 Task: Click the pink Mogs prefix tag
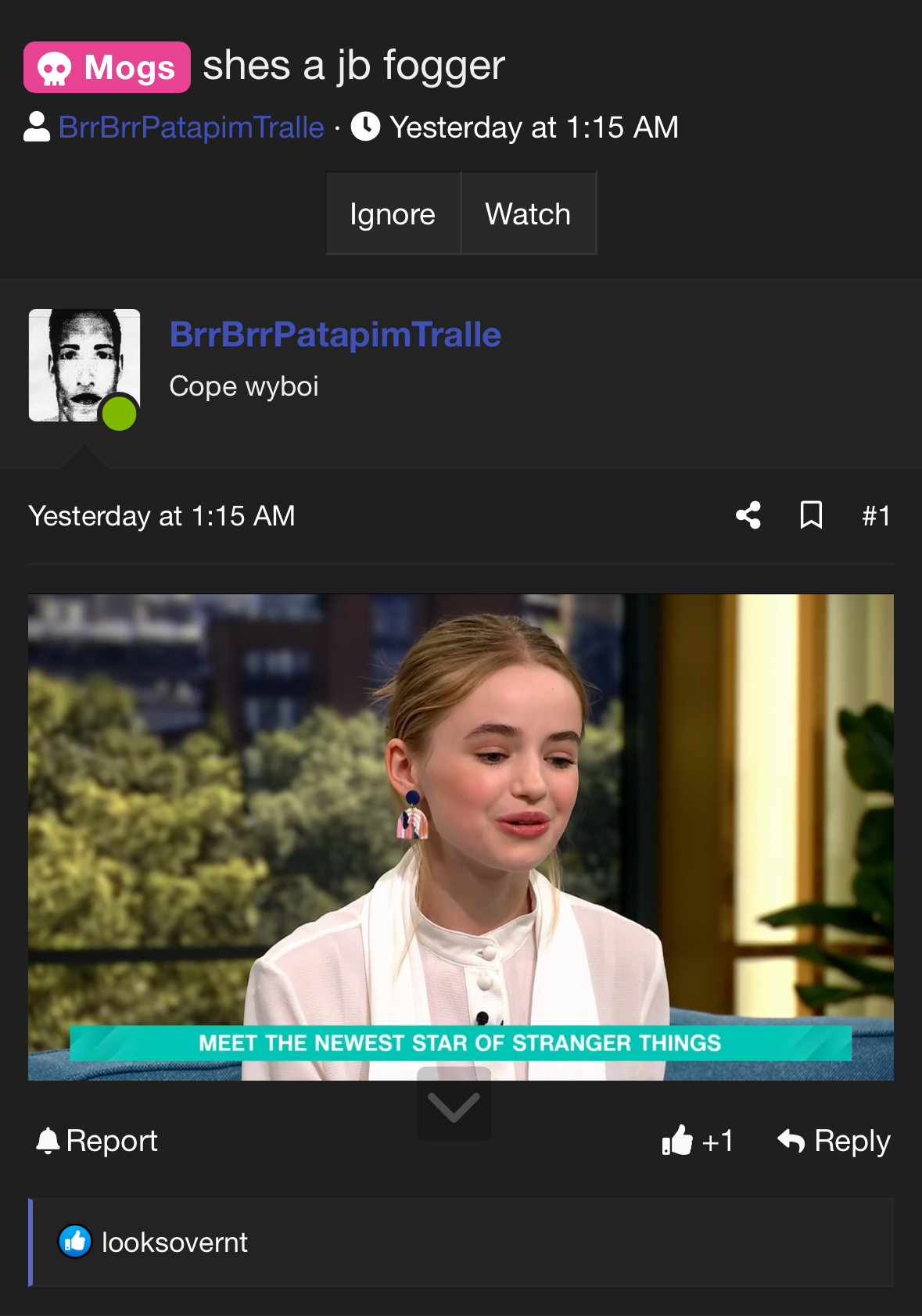[x=107, y=67]
